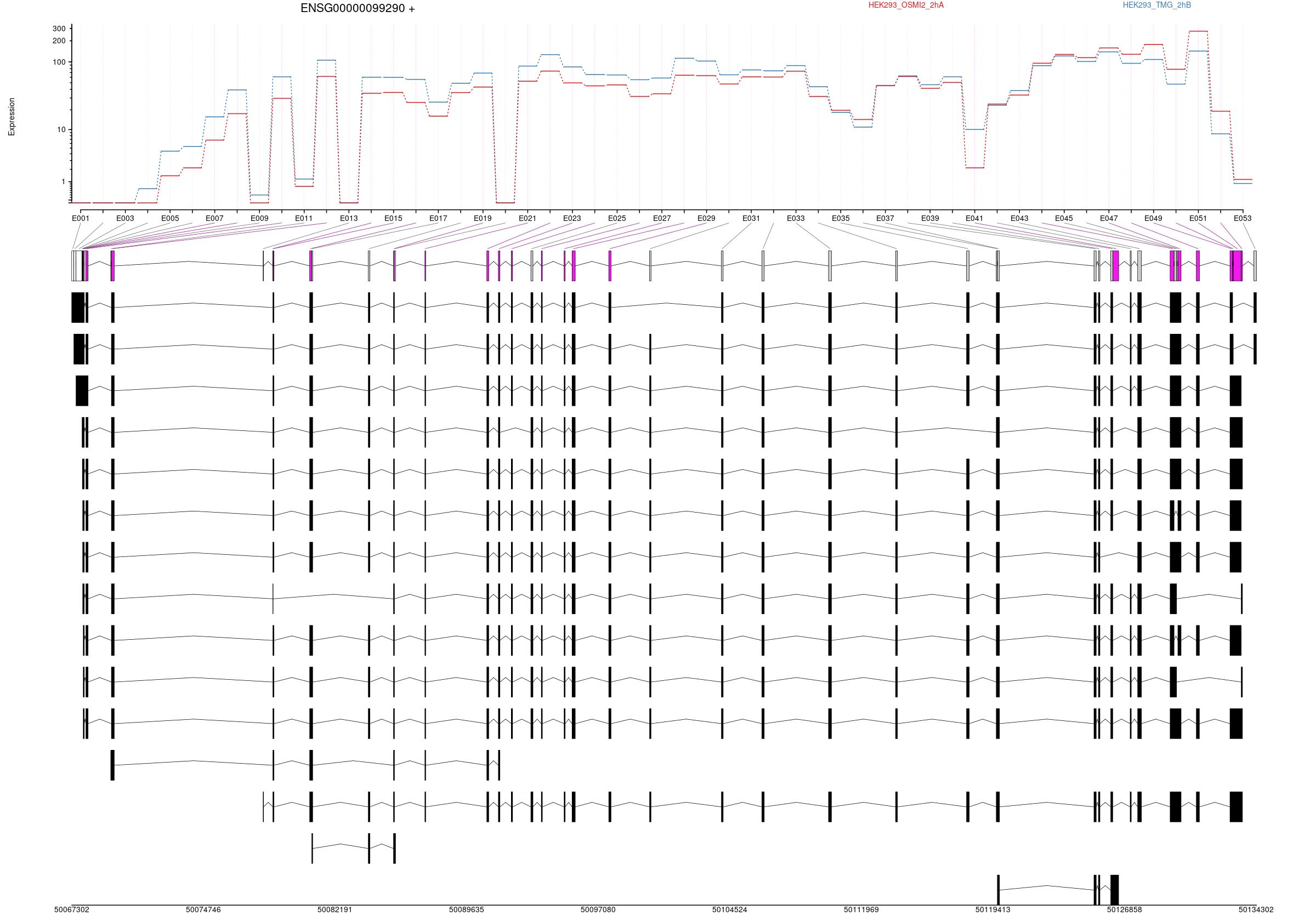Click exon label E019
Screen dimensions: 1316x921
[483, 218]
